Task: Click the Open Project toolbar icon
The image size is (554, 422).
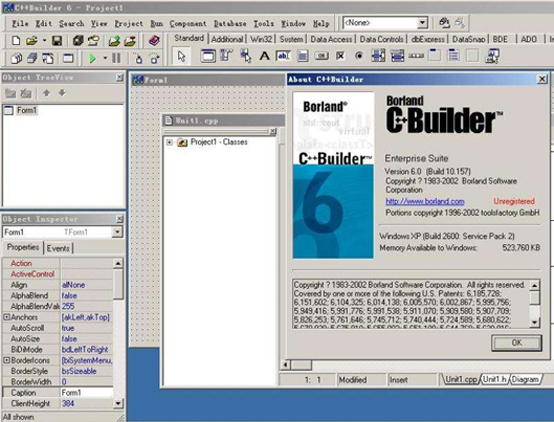Action: [x=94, y=41]
